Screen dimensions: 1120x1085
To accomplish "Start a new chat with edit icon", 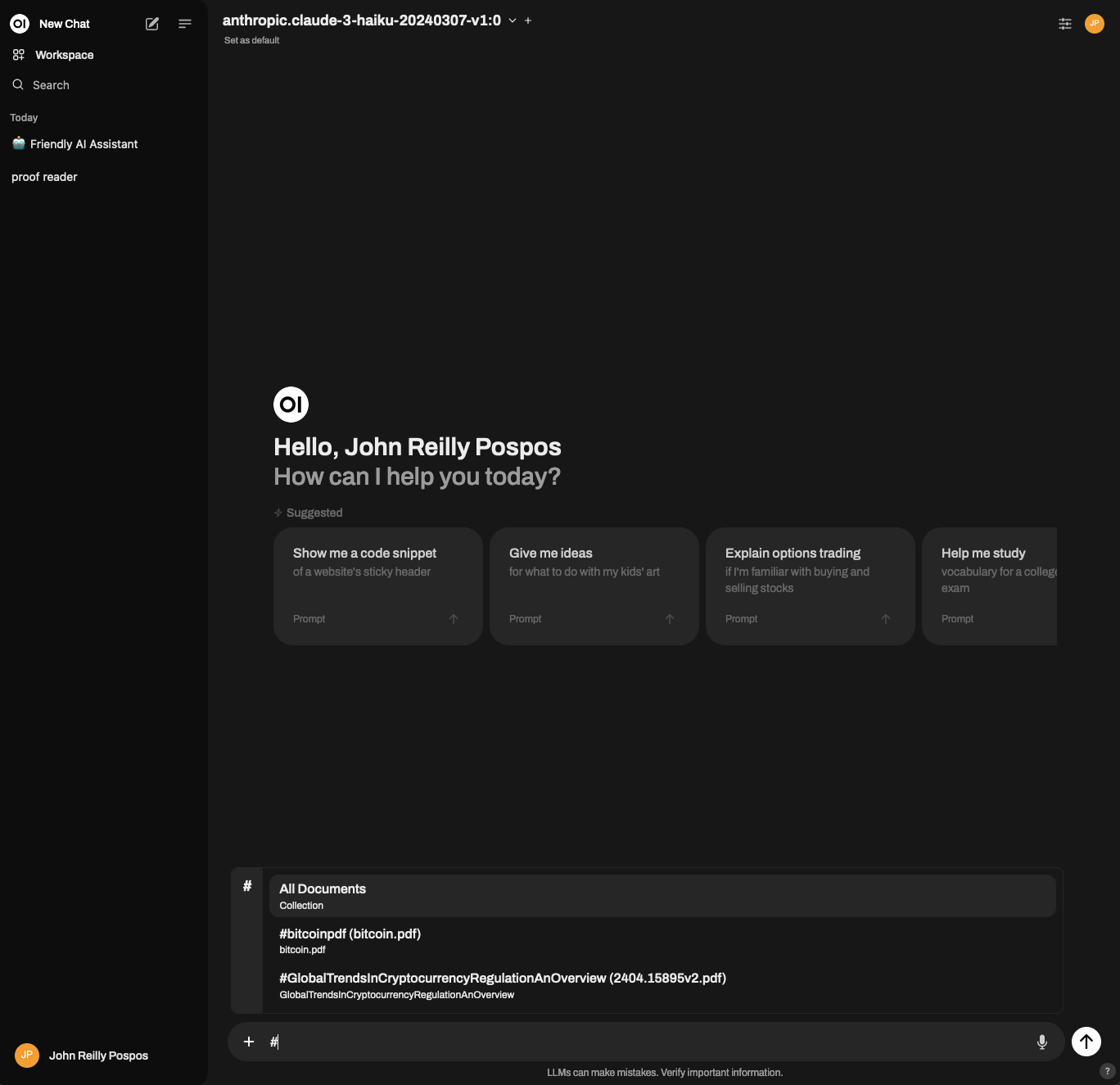I will pyautogui.click(x=152, y=24).
